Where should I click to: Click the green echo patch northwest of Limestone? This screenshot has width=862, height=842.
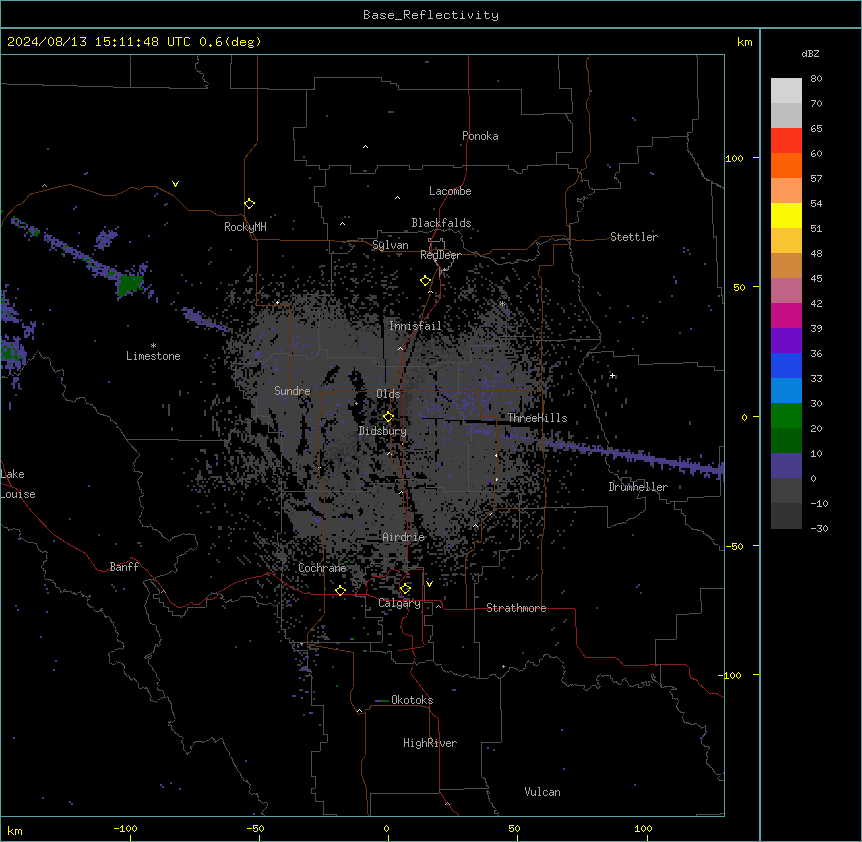click(x=130, y=284)
